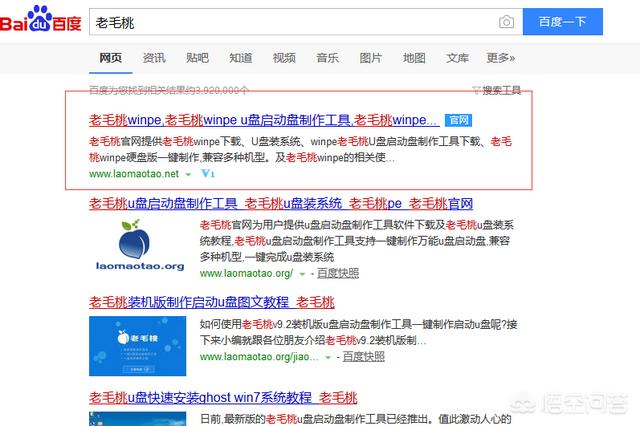Click snippet text starting 老毛桃官网提供老毛桃winpe下载
This screenshot has width=640, height=426.
coord(300,149)
